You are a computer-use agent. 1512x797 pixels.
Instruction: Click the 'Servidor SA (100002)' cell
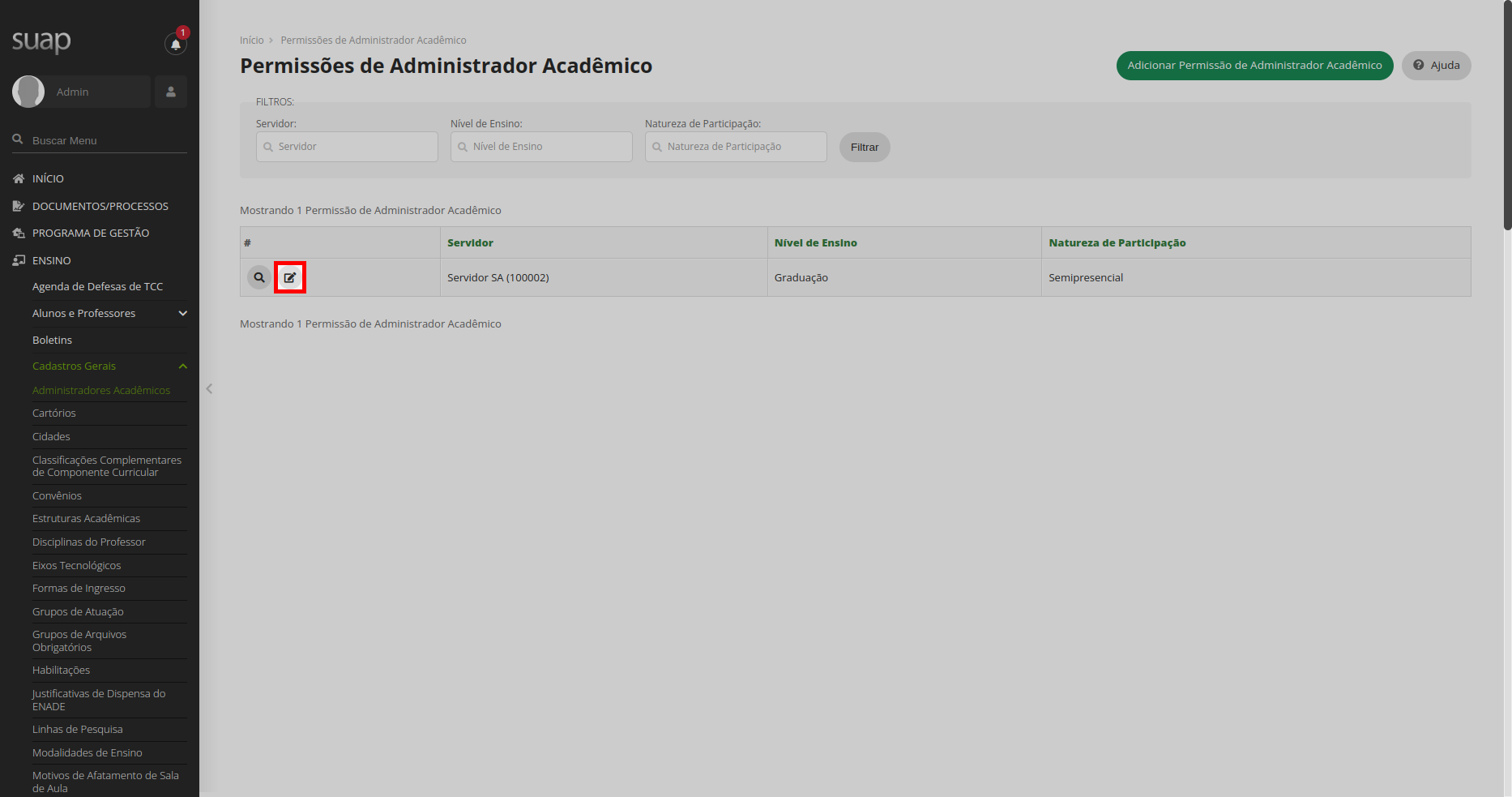pos(604,277)
